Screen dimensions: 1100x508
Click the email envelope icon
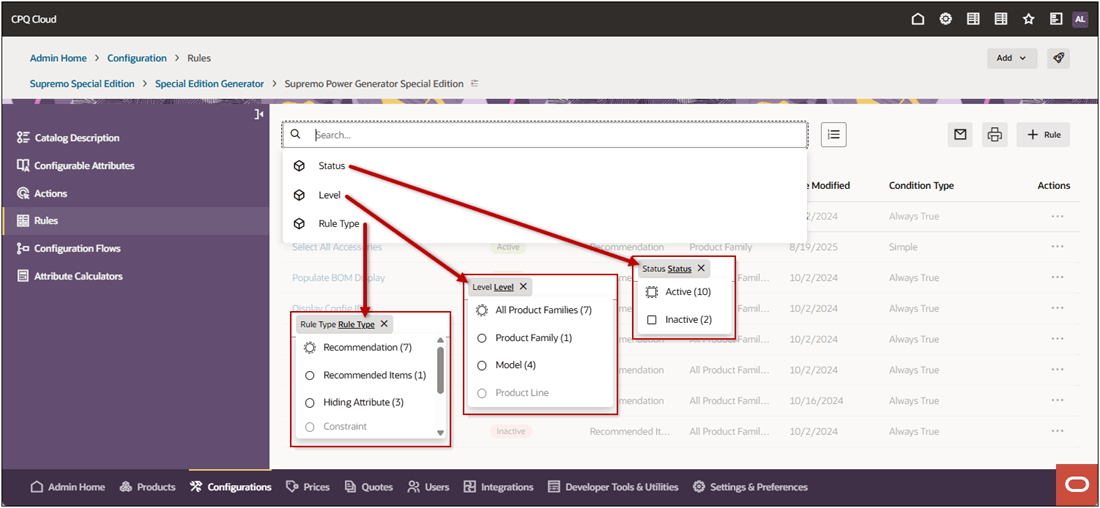click(960, 135)
